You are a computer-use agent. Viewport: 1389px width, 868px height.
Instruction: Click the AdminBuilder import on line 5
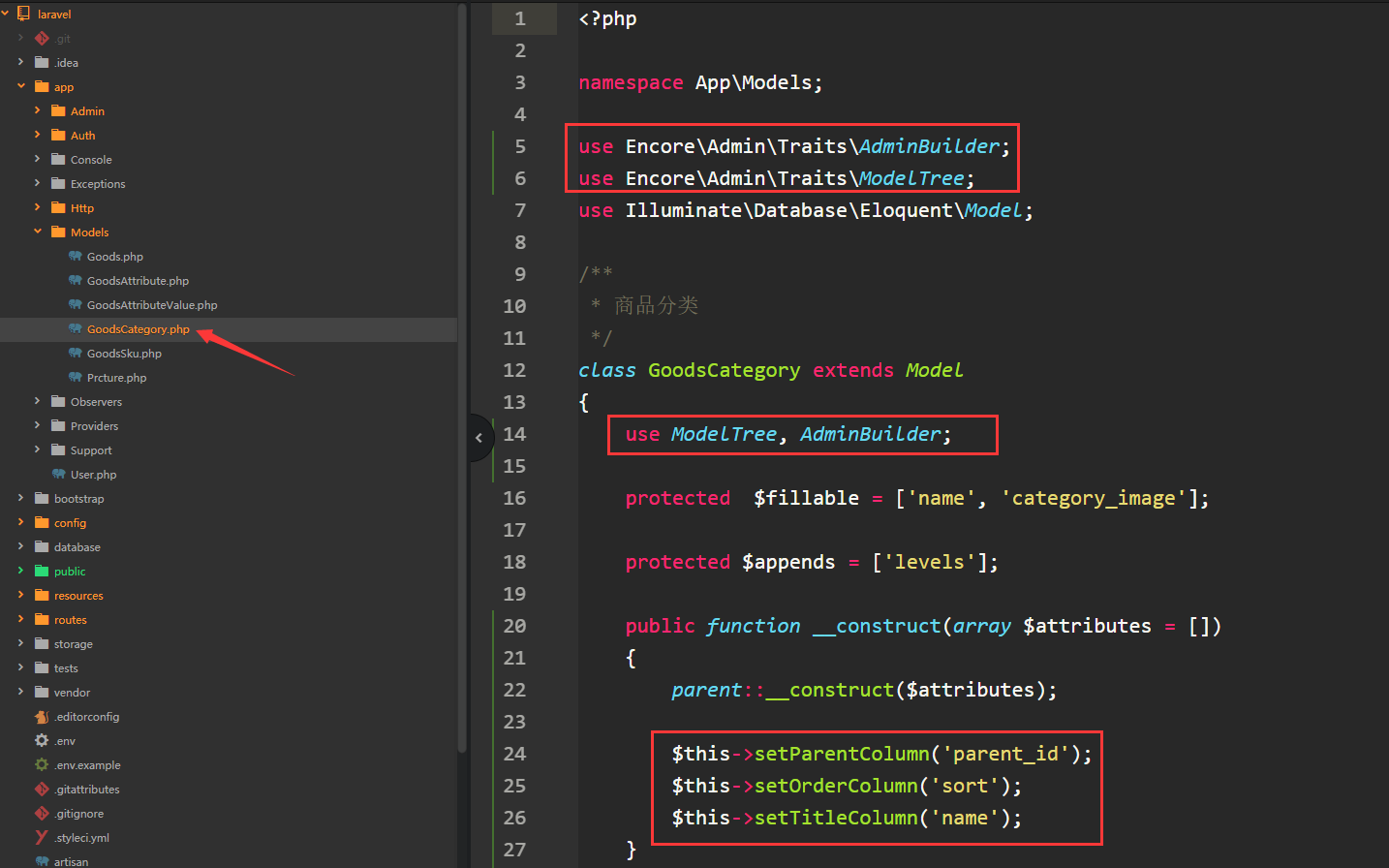pyautogui.click(x=929, y=146)
